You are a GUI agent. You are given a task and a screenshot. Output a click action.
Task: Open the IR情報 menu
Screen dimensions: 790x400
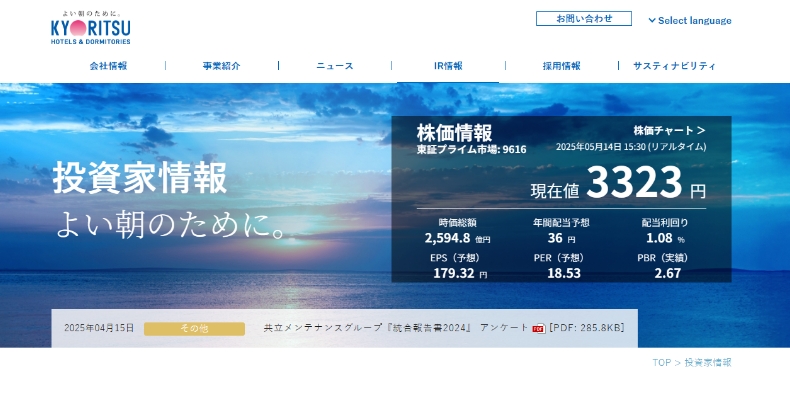coord(448,66)
